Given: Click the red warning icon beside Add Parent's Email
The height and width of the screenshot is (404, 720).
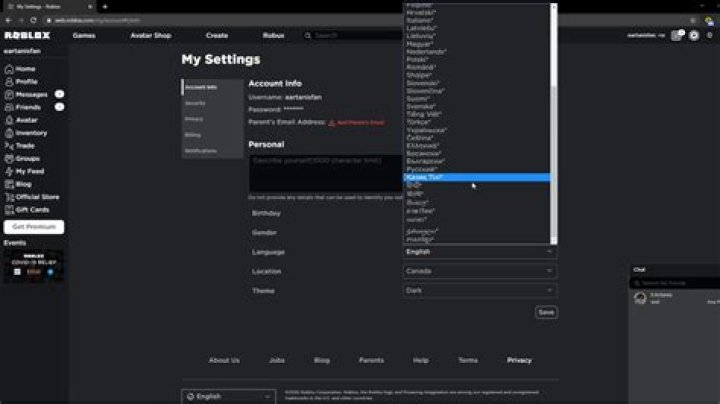Looking at the screenshot, I should 332,123.
